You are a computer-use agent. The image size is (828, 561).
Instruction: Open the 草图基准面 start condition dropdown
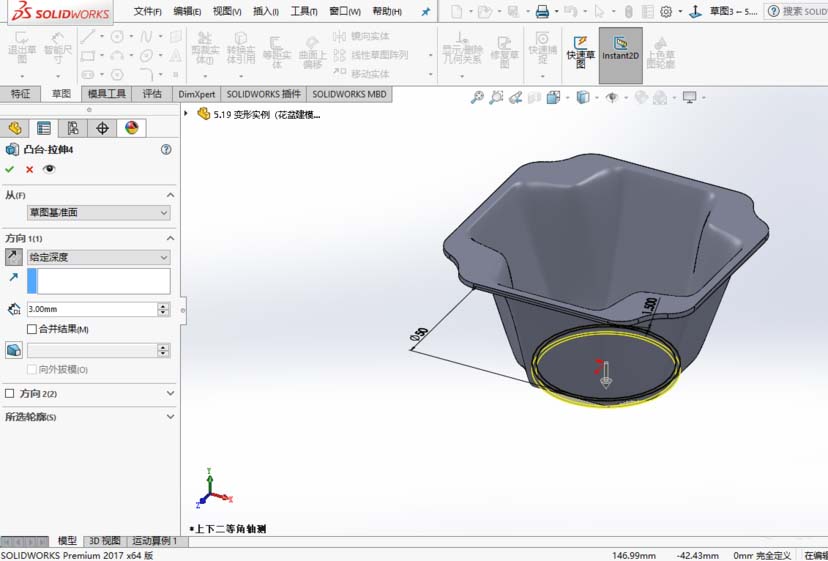pos(99,212)
